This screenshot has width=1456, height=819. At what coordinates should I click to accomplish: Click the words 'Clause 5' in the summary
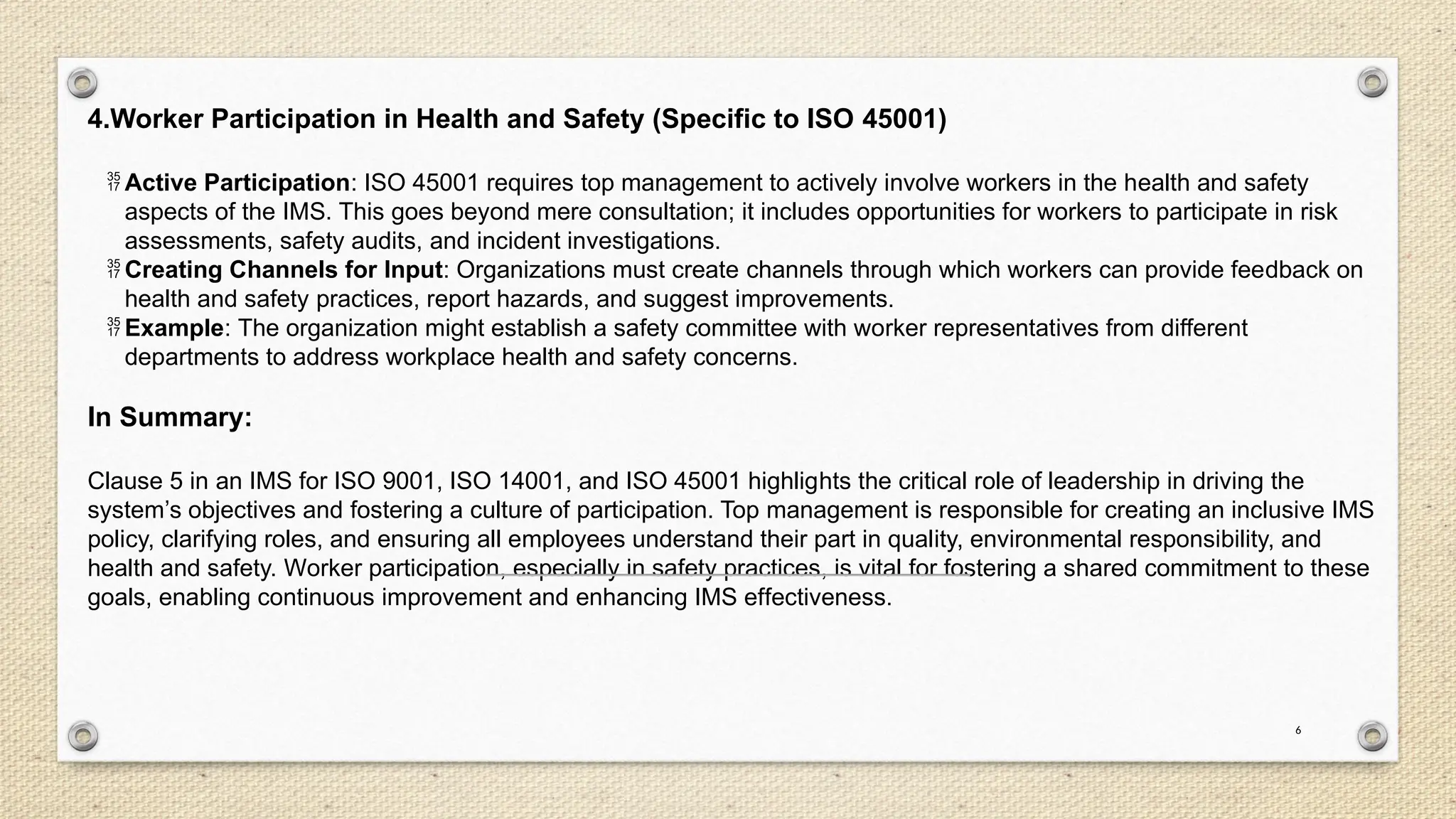tap(135, 481)
